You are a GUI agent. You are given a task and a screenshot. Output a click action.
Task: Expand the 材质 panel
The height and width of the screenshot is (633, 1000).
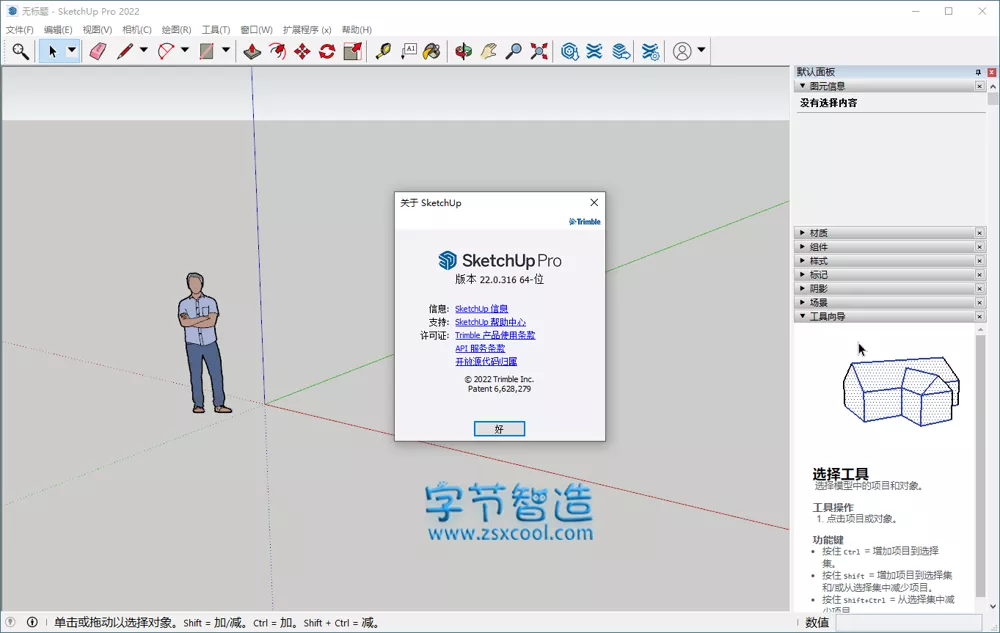[802, 233]
